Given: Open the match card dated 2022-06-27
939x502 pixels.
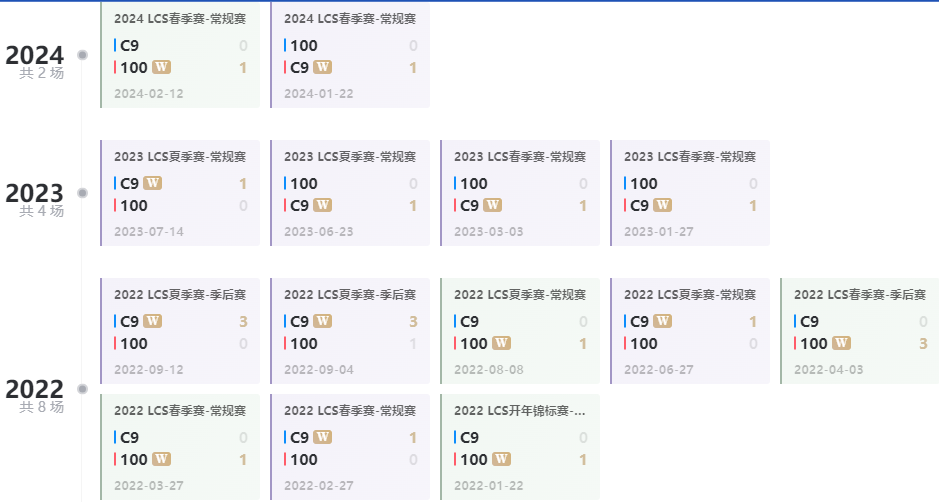Looking at the screenshot, I should 690,331.
